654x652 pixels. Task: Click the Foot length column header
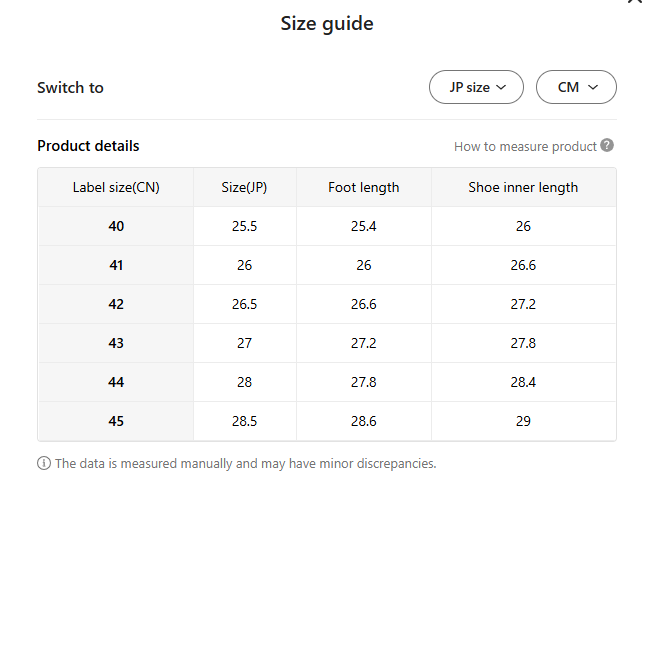364,187
